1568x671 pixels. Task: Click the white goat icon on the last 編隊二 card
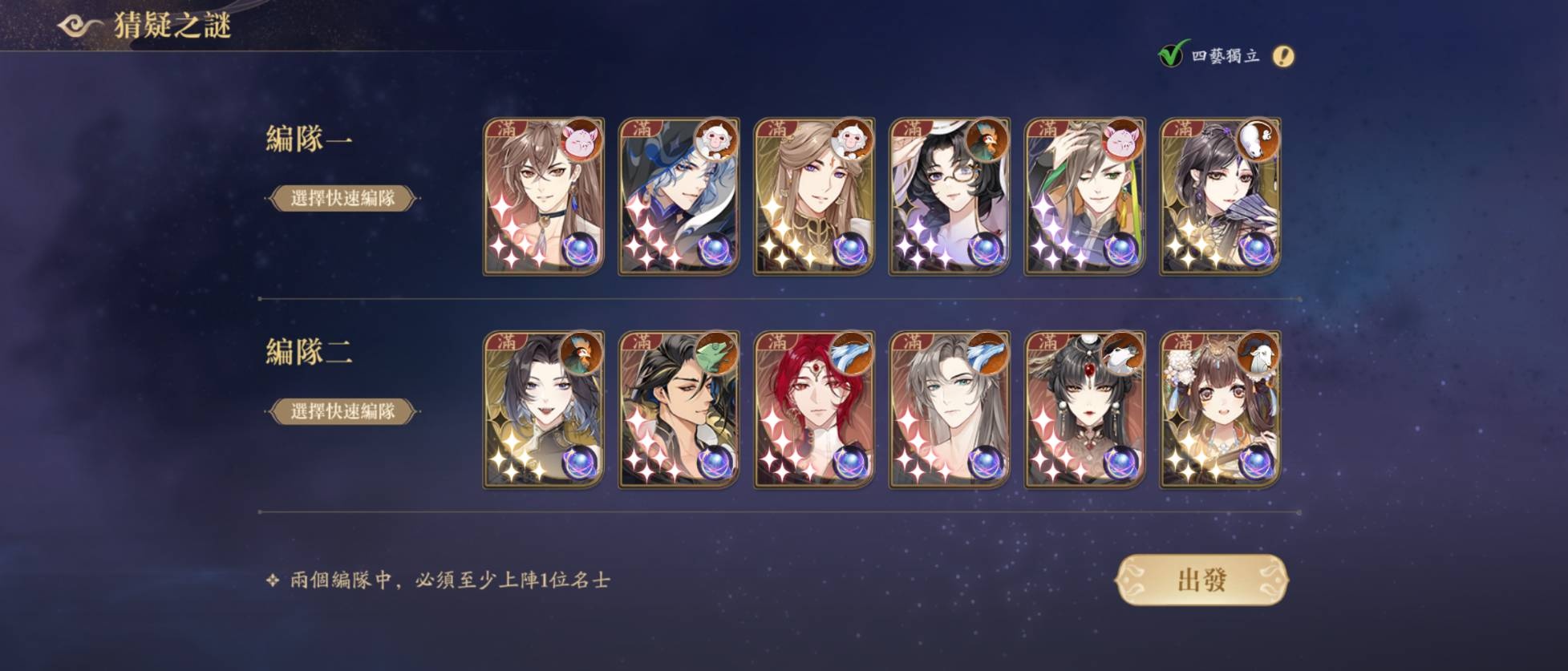click(x=1258, y=353)
